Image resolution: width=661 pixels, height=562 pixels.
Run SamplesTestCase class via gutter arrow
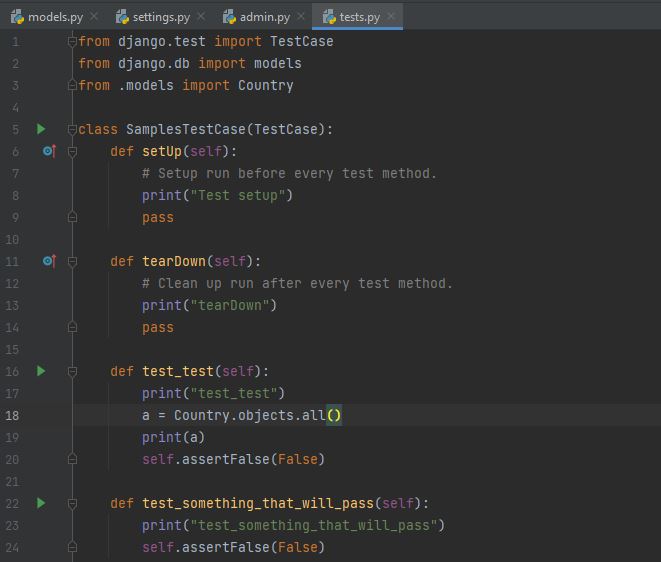point(41,129)
